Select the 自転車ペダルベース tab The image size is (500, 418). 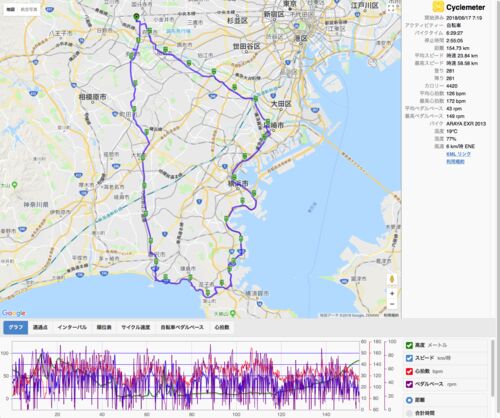click(x=182, y=328)
